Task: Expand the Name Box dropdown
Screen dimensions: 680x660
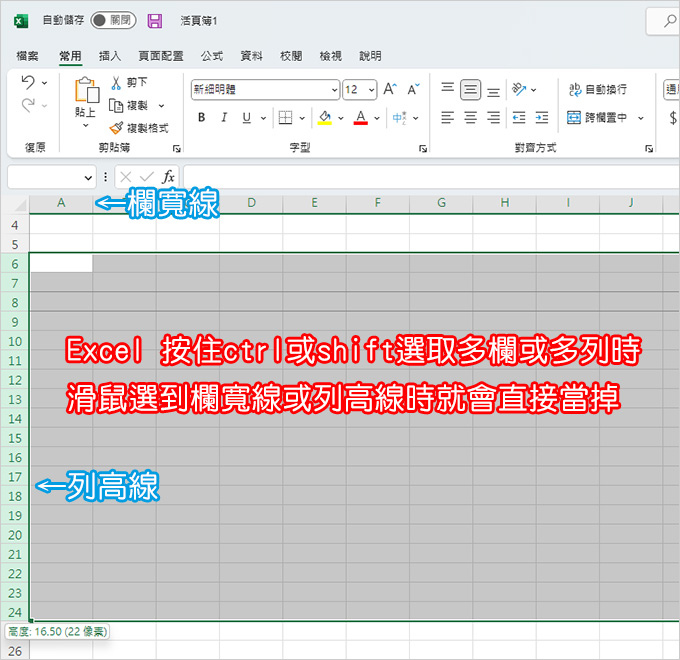Action: pyautogui.click(x=88, y=177)
